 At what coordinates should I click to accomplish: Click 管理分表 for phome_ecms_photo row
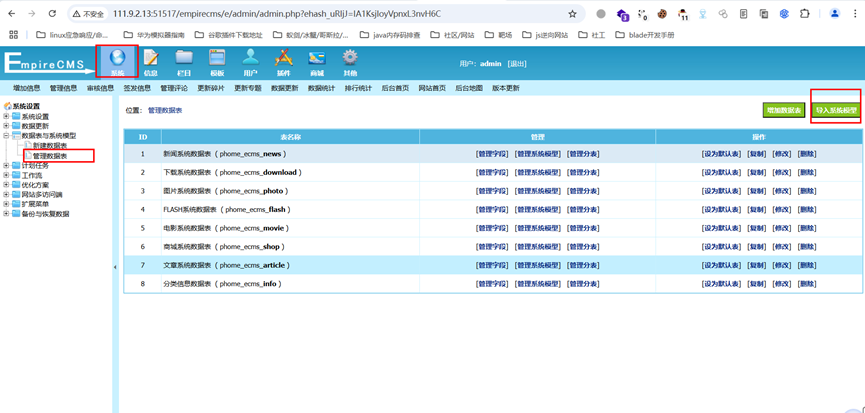point(584,191)
